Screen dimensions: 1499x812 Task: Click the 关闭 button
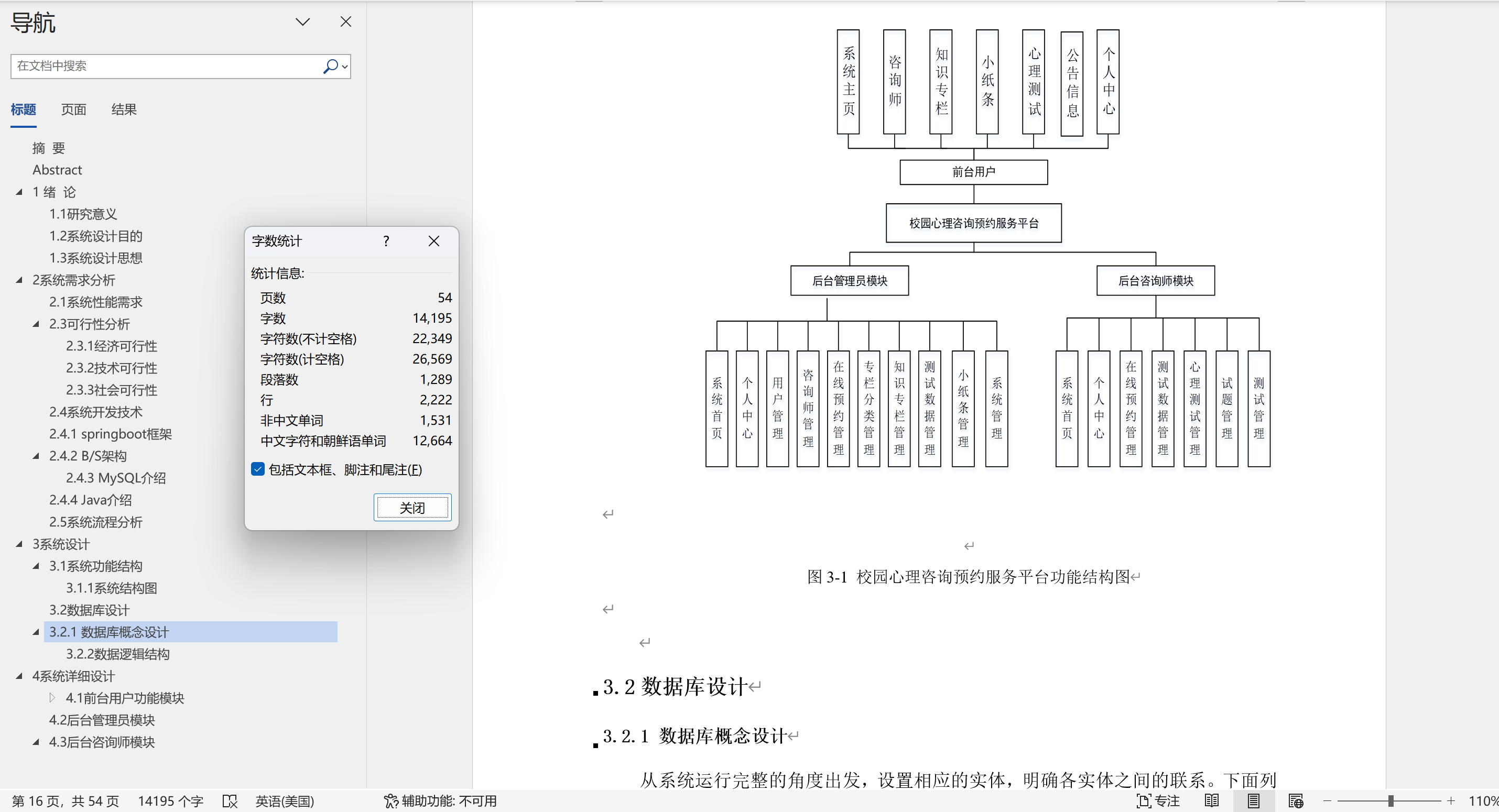click(x=412, y=508)
